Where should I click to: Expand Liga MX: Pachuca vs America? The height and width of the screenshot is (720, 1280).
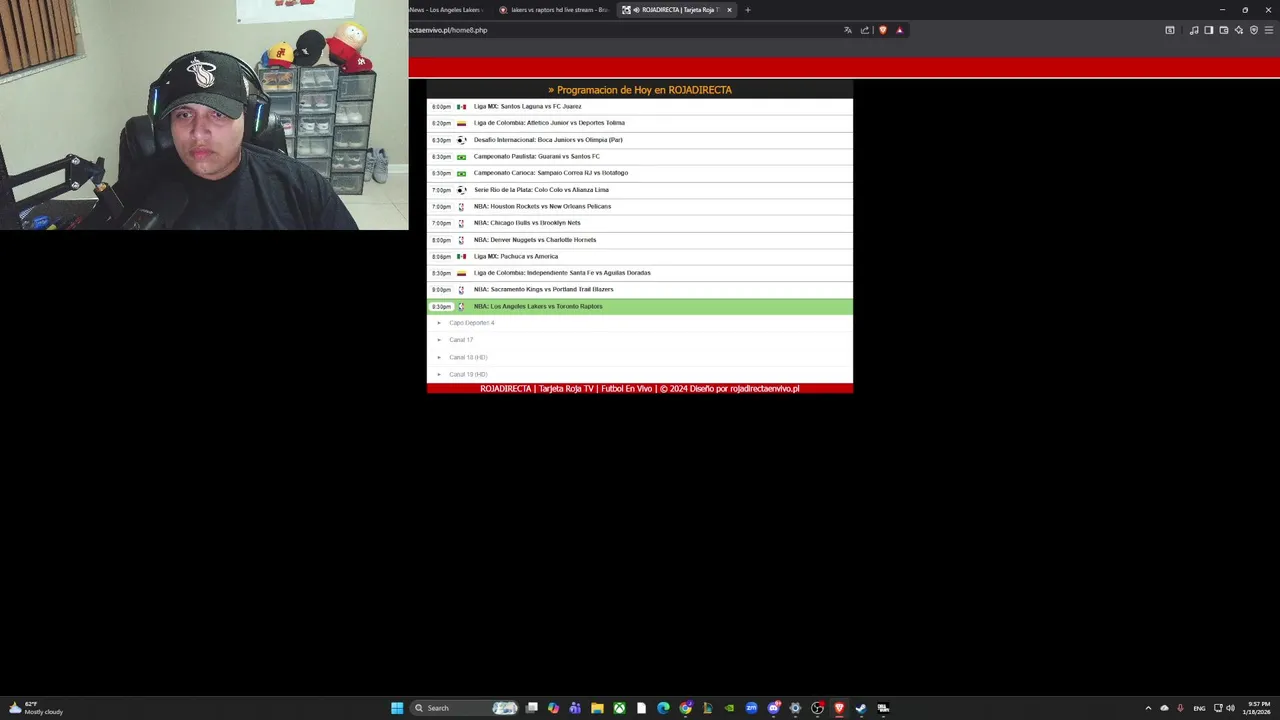(x=640, y=256)
